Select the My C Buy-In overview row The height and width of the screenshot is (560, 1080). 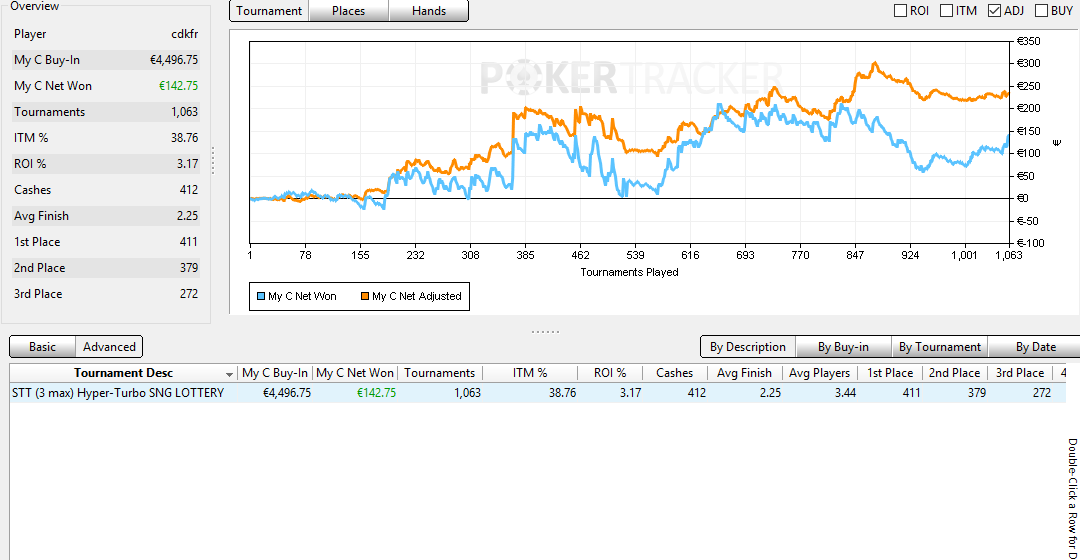106,60
